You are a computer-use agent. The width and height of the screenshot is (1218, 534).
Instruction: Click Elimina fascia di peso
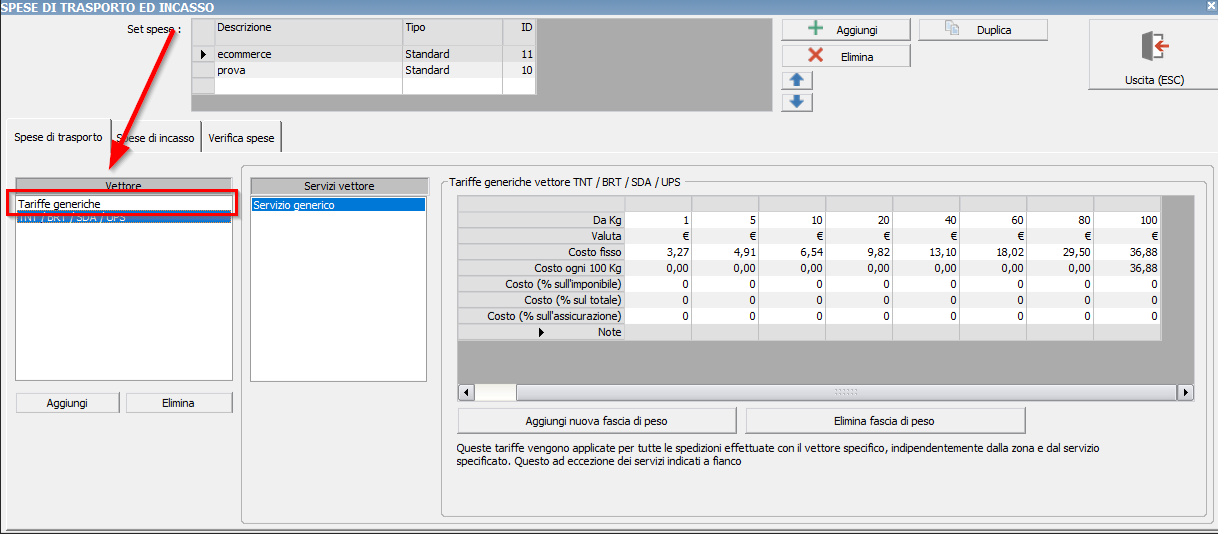pyautogui.click(x=885, y=420)
